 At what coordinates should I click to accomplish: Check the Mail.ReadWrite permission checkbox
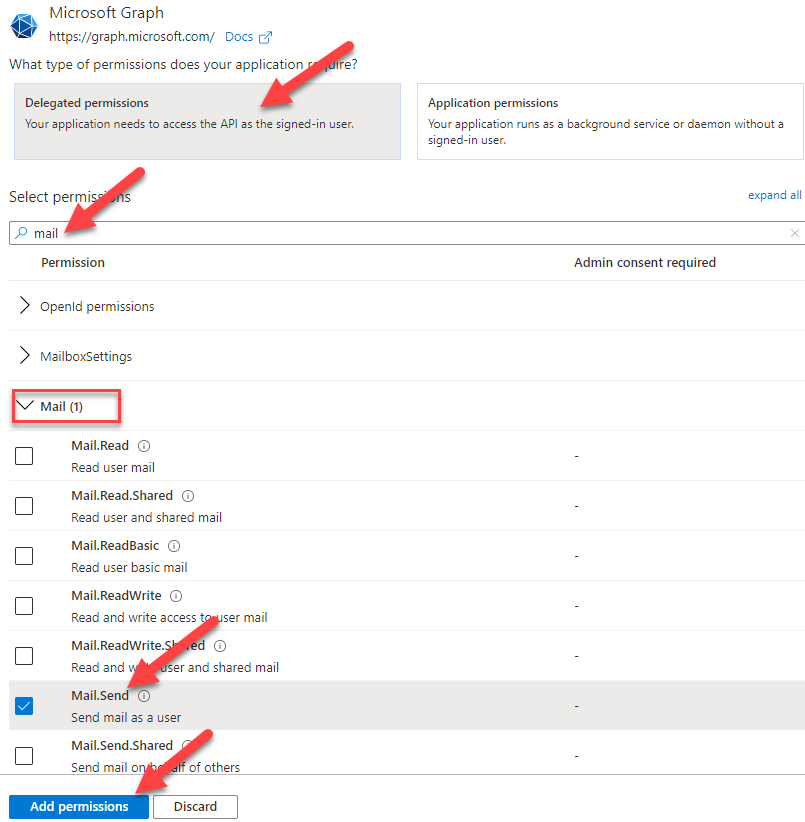click(24, 606)
